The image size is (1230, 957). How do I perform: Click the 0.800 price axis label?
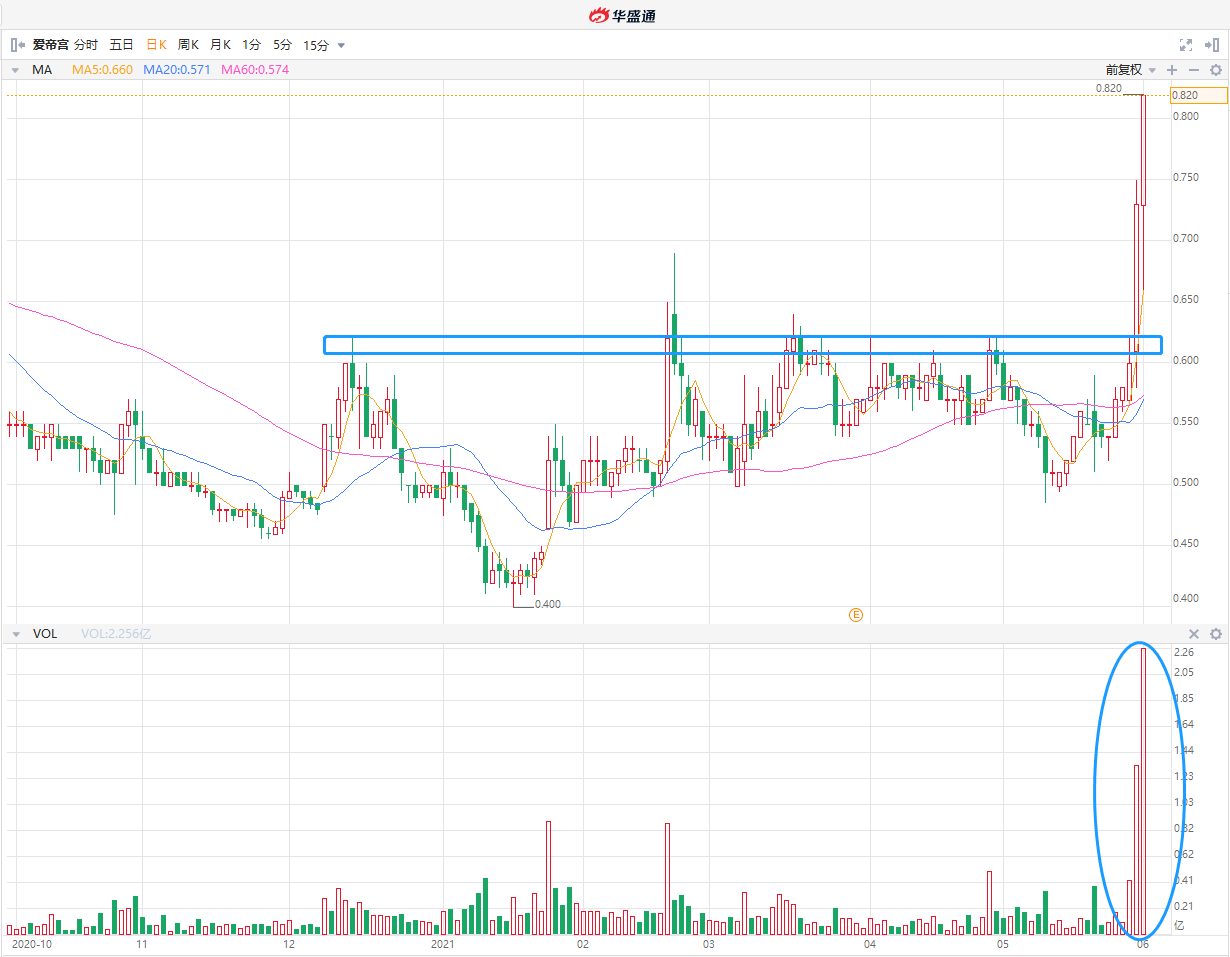1186,117
